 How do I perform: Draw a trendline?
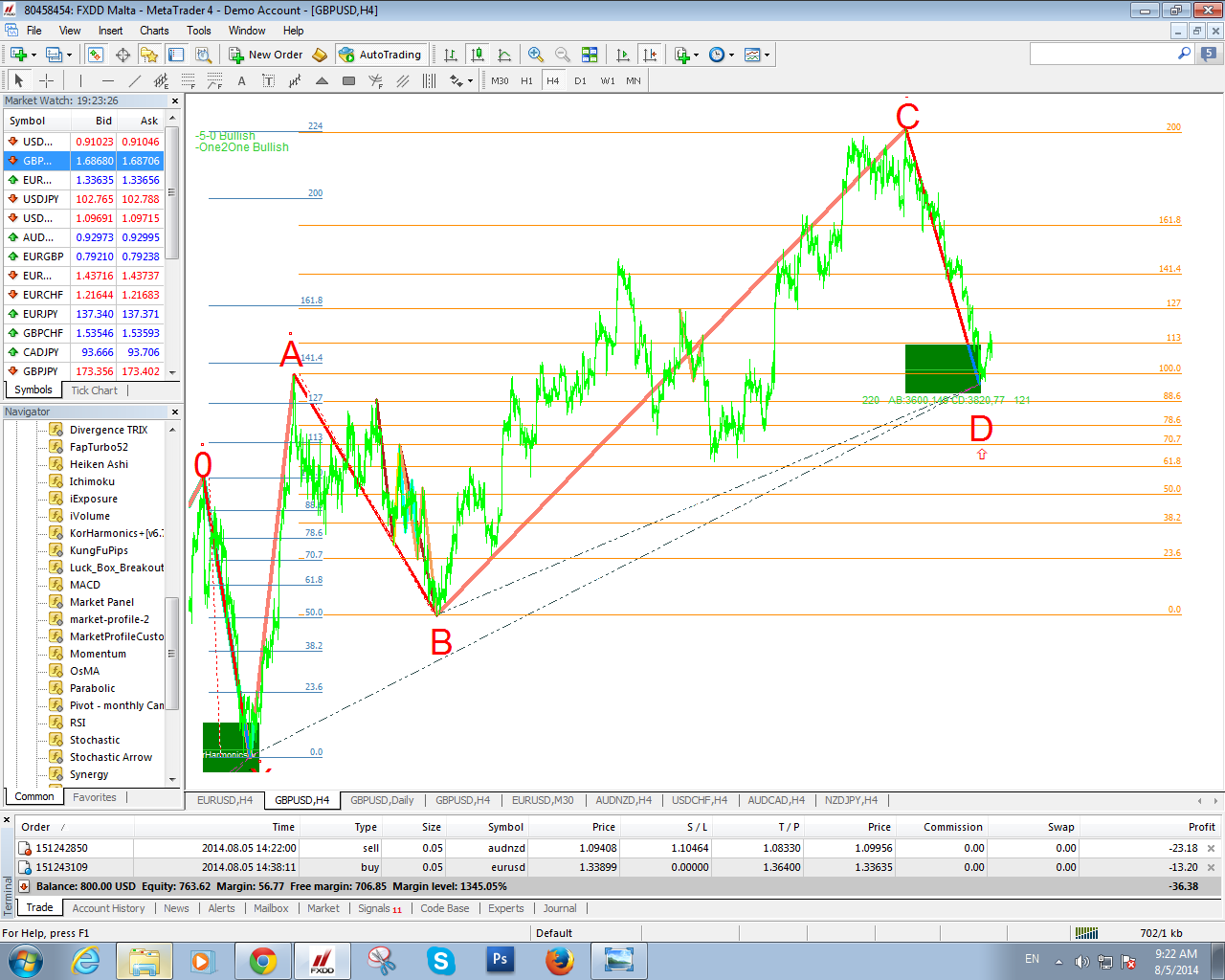coord(134,80)
